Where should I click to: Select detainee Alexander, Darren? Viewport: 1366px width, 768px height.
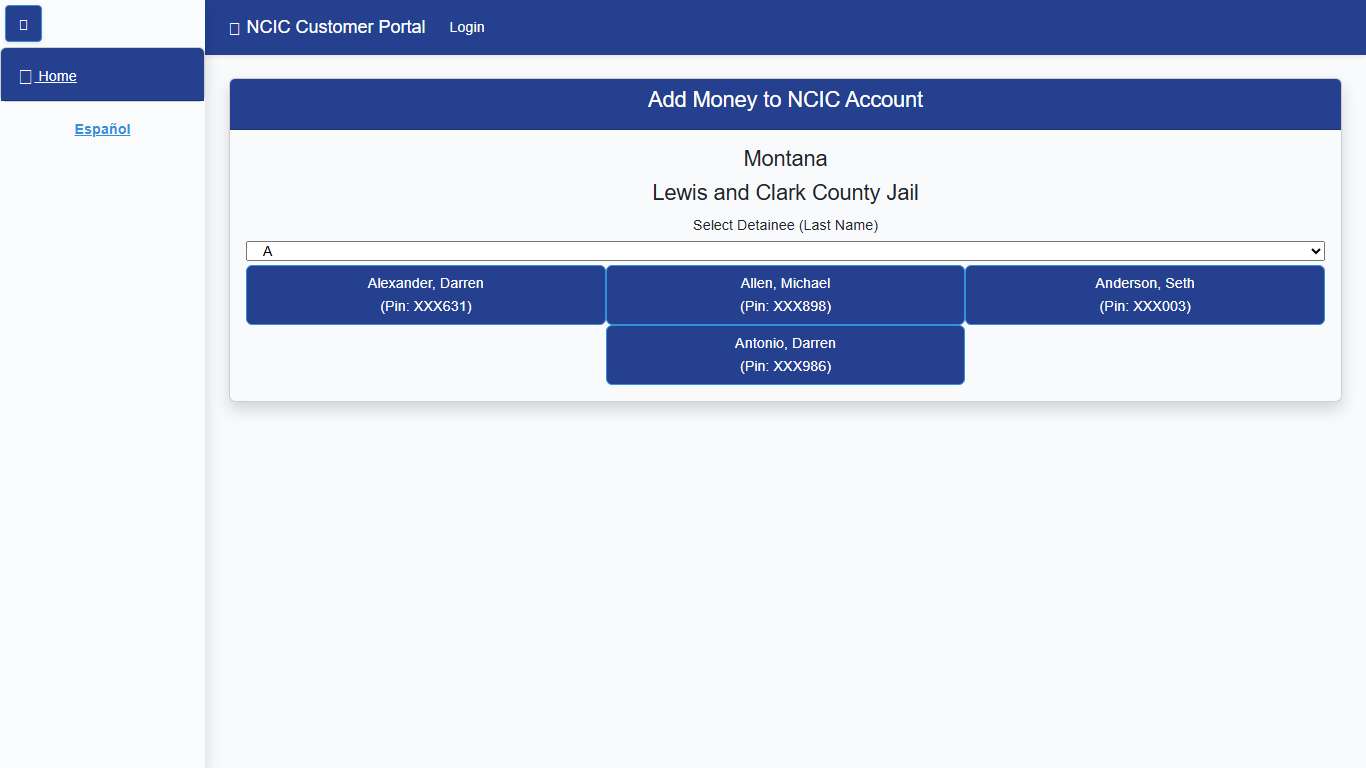[425, 294]
